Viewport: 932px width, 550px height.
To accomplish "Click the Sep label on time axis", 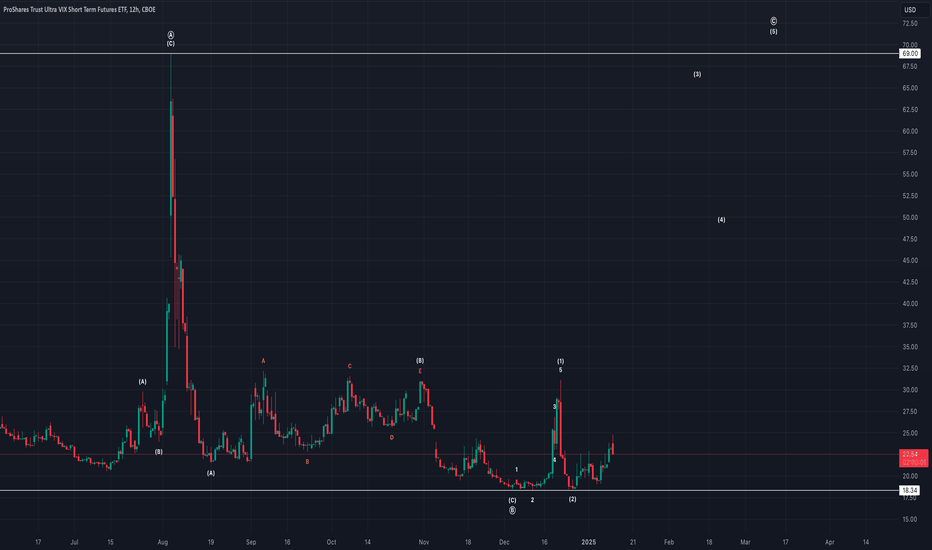I will (251, 542).
